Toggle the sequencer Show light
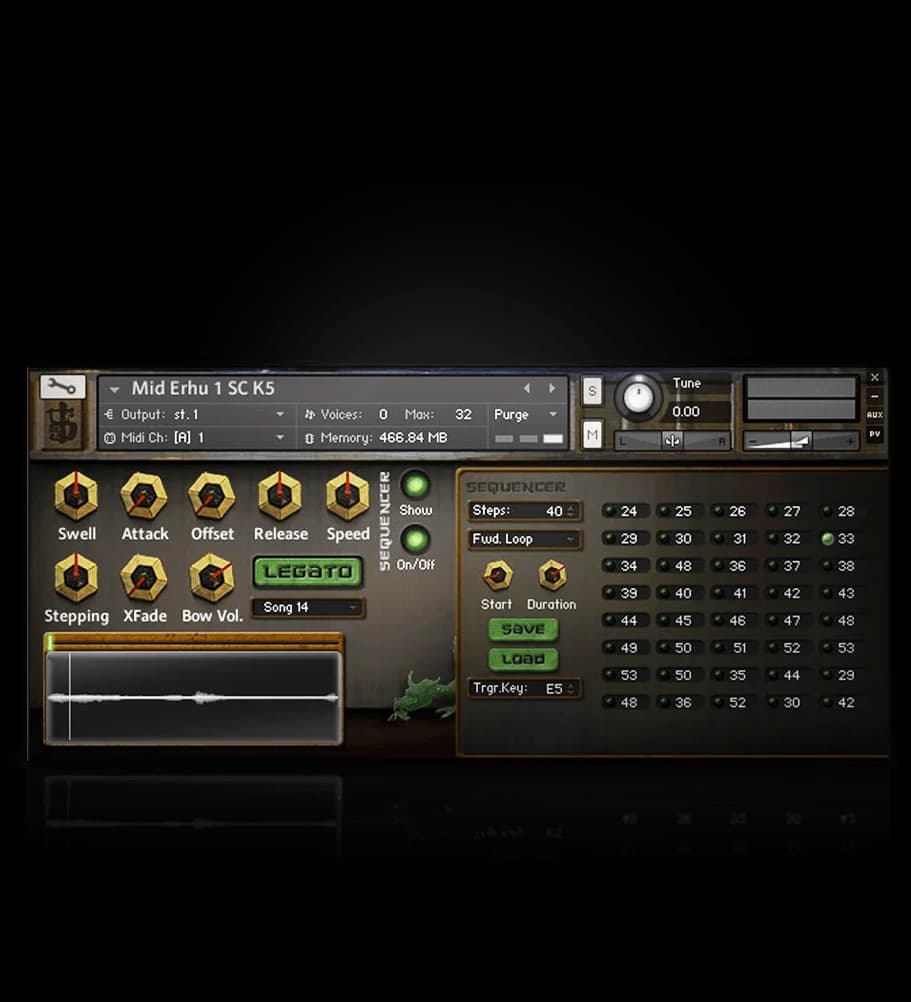 coord(415,484)
